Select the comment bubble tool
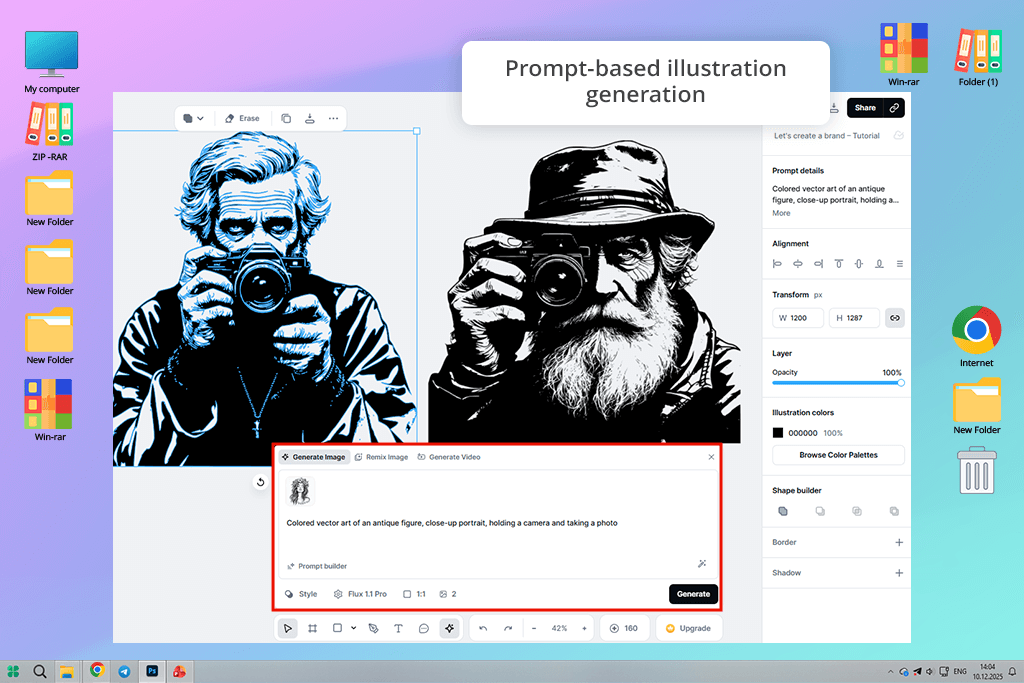1024x683 pixels. click(424, 628)
